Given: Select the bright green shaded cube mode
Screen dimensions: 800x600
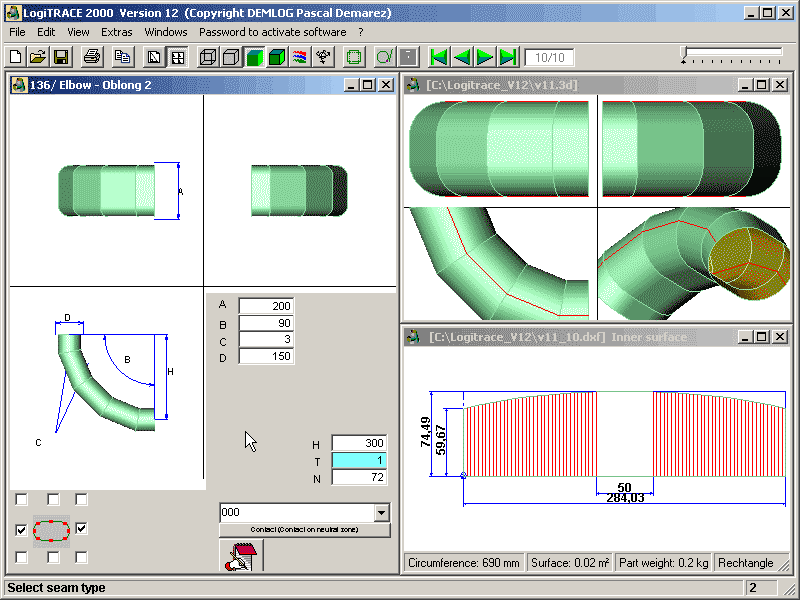Looking at the screenshot, I should pyautogui.click(x=254, y=57).
